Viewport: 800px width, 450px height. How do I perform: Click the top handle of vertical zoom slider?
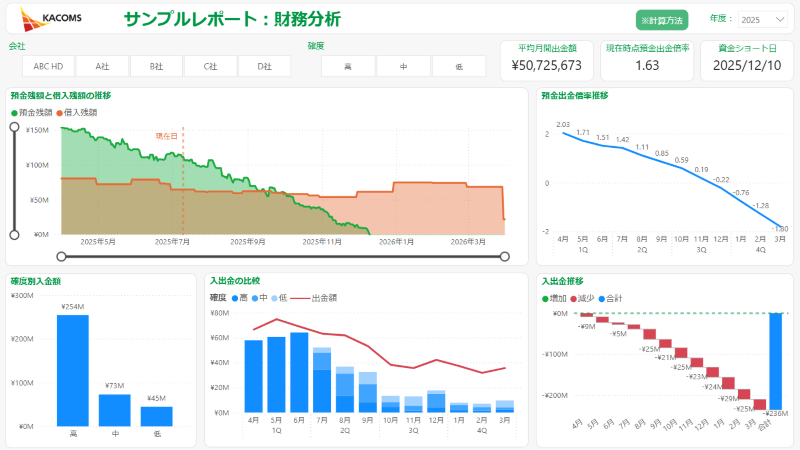click(x=14, y=127)
